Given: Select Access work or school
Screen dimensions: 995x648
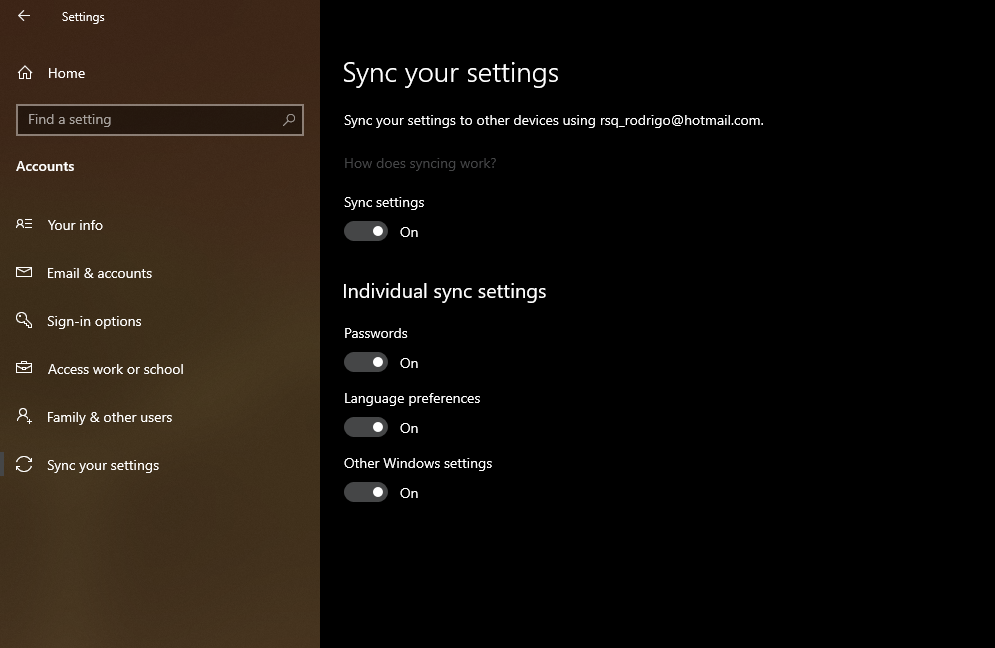Looking at the screenshot, I should click(x=160, y=369).
